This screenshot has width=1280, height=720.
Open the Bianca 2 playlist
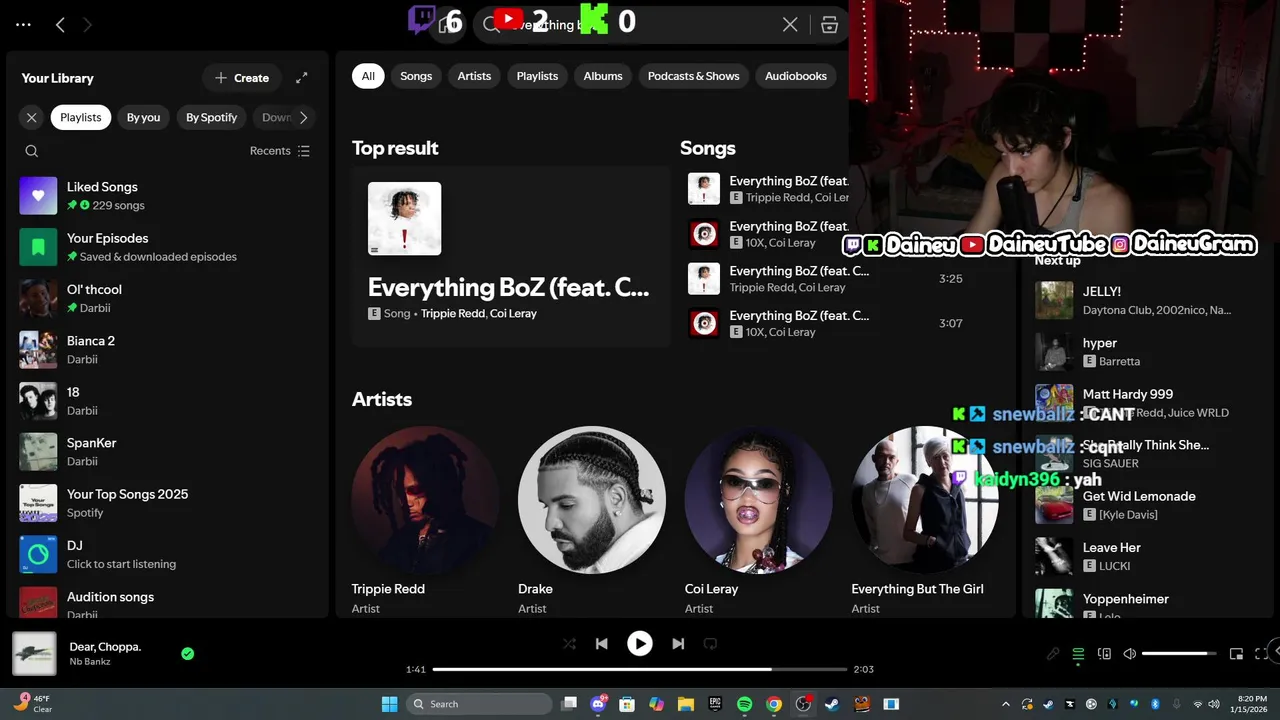tap(168, 349)
